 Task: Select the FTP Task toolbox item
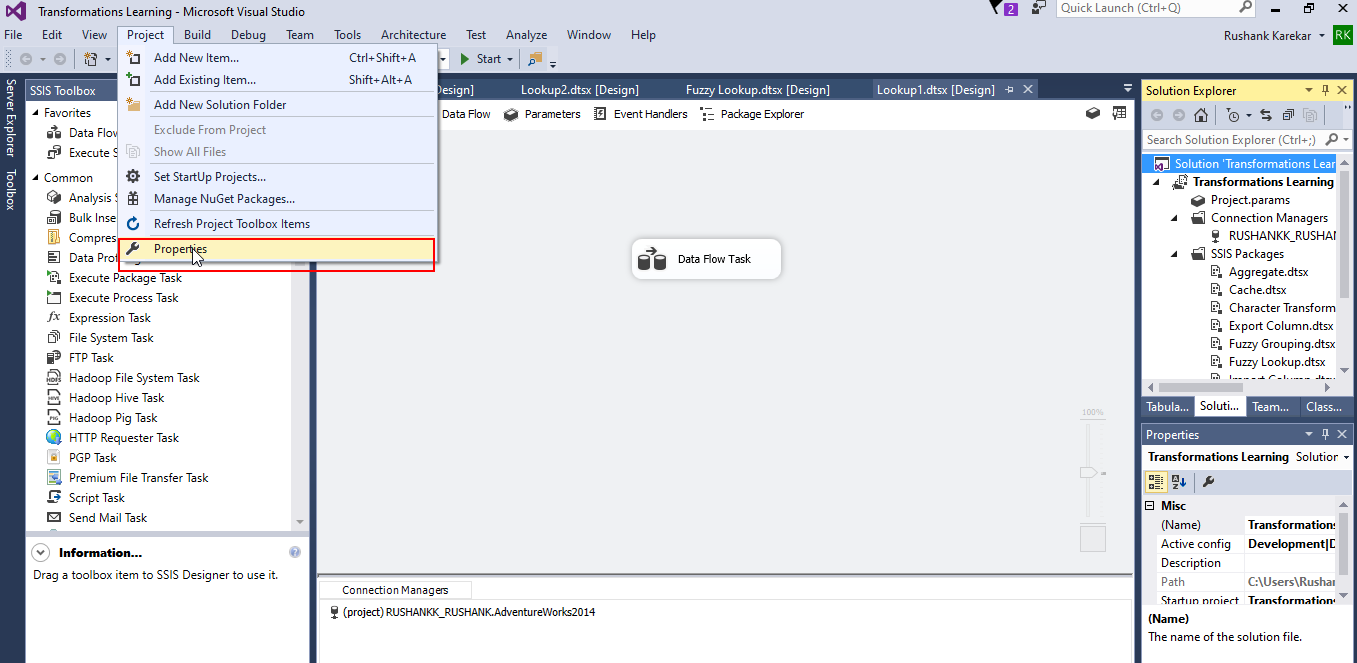point(91,358)
